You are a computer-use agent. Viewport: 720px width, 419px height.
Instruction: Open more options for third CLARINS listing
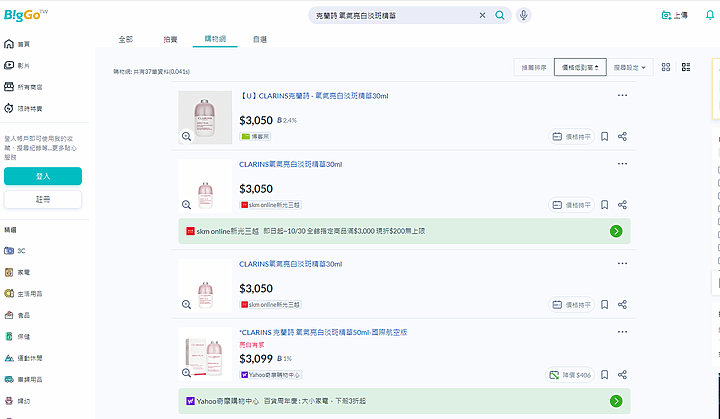tap(622, 263)
